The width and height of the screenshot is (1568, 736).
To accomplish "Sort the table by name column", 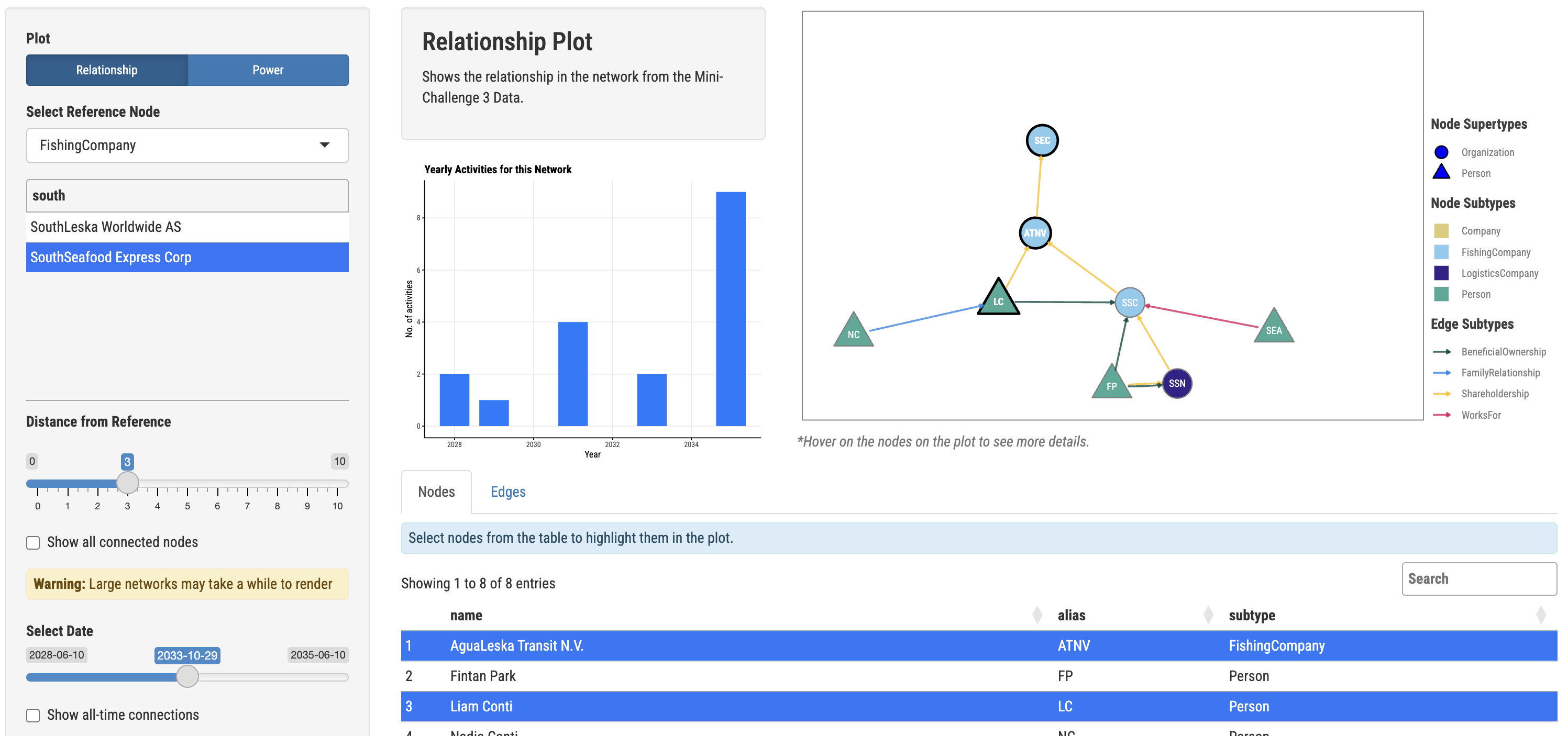I will [1036, 616].
